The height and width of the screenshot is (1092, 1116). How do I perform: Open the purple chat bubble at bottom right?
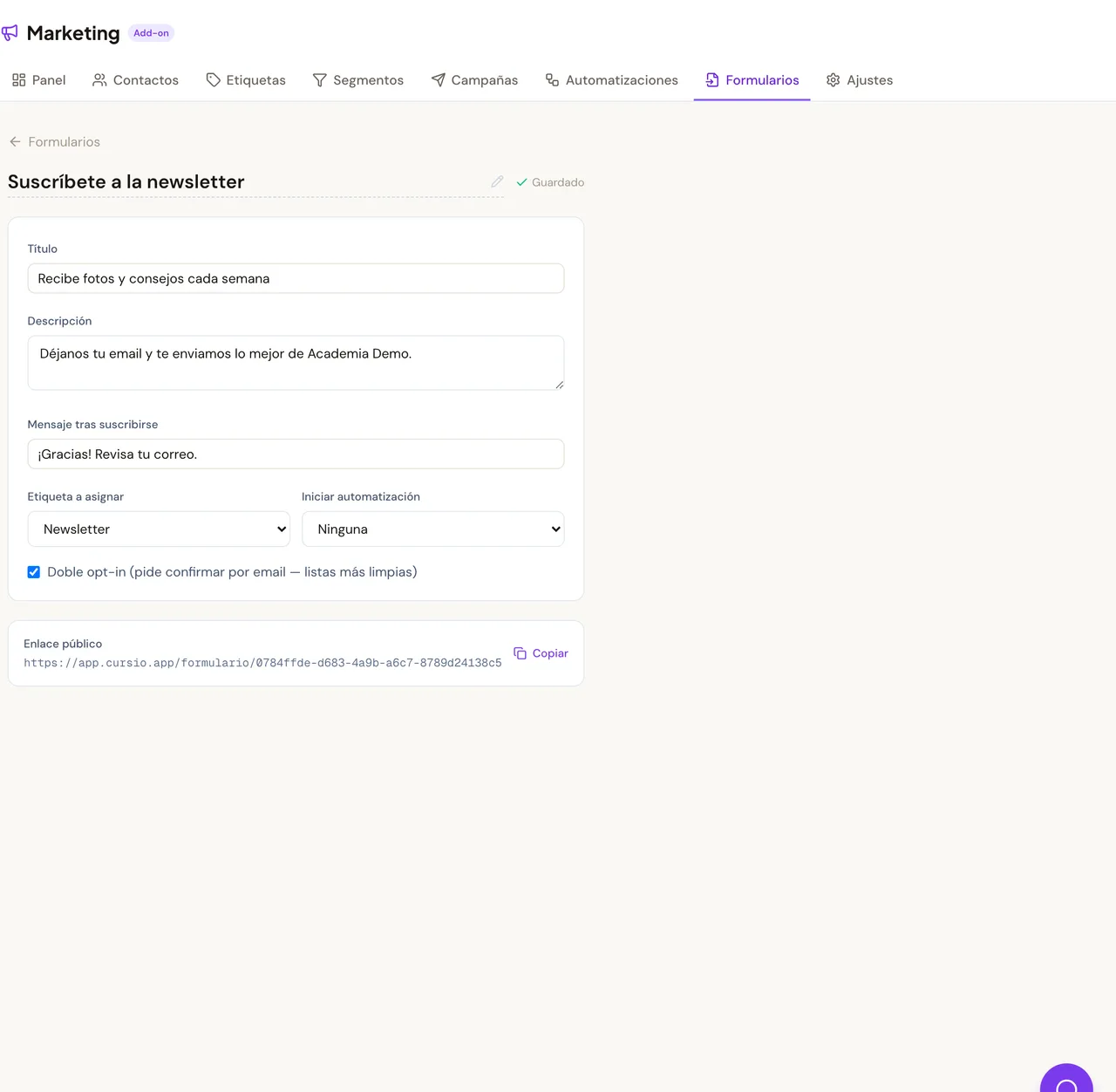1066,1078
